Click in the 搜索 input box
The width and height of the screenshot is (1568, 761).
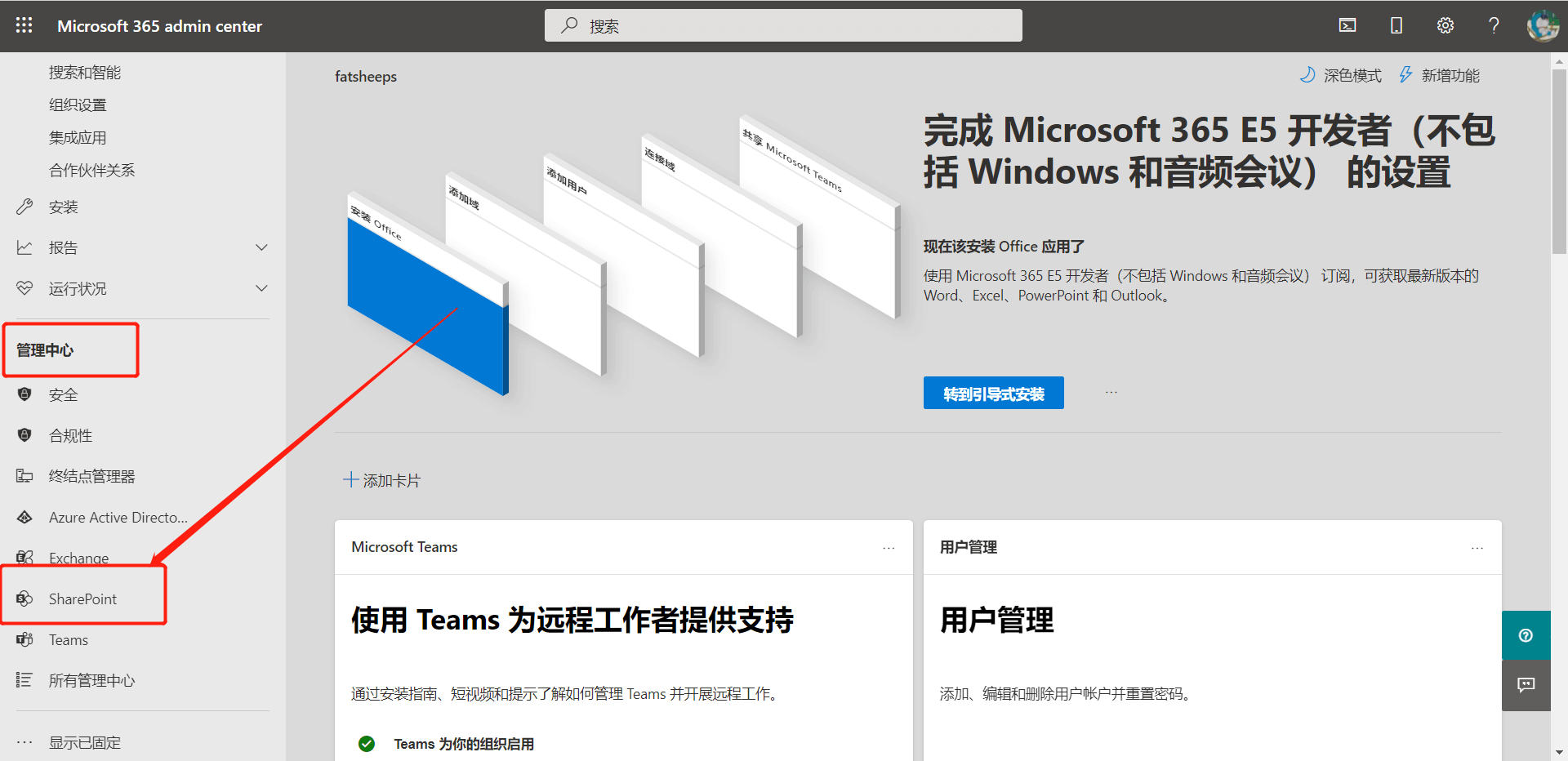783,25
